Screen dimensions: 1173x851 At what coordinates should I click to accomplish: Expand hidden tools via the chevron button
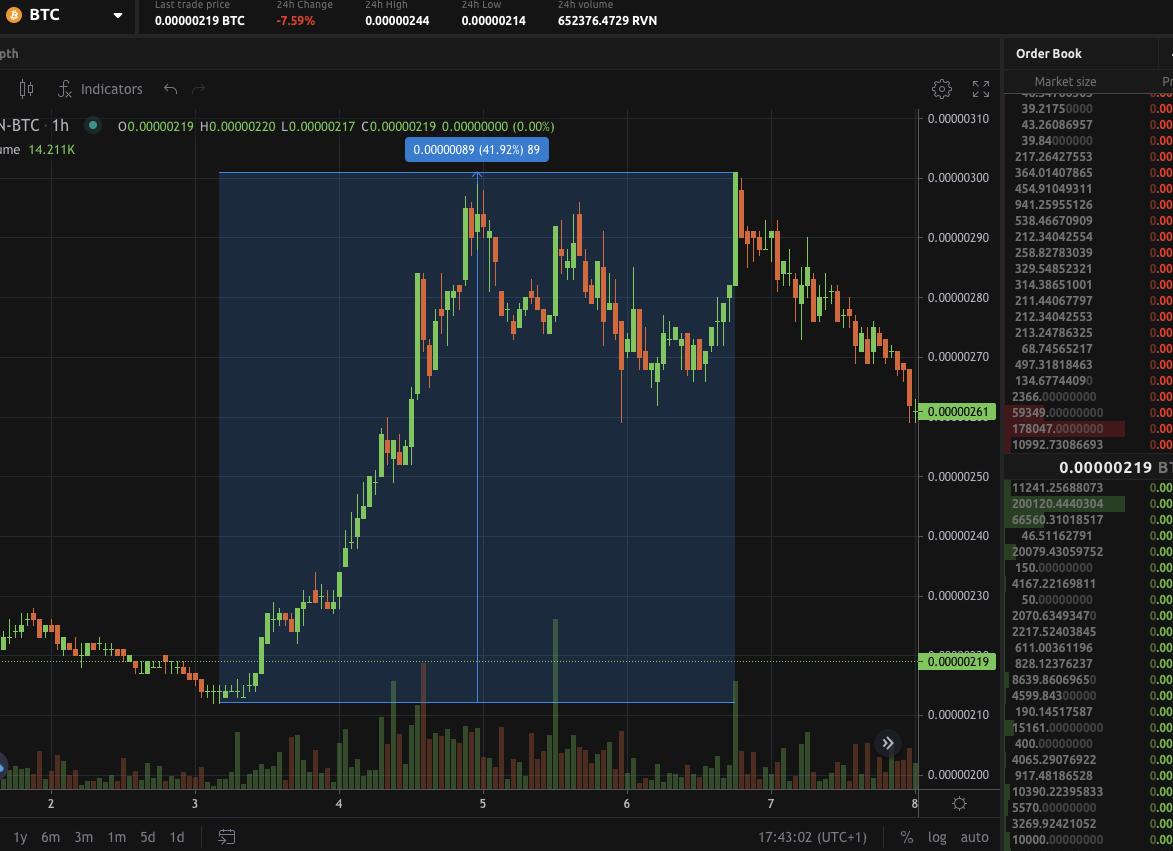tap(885, 742)
